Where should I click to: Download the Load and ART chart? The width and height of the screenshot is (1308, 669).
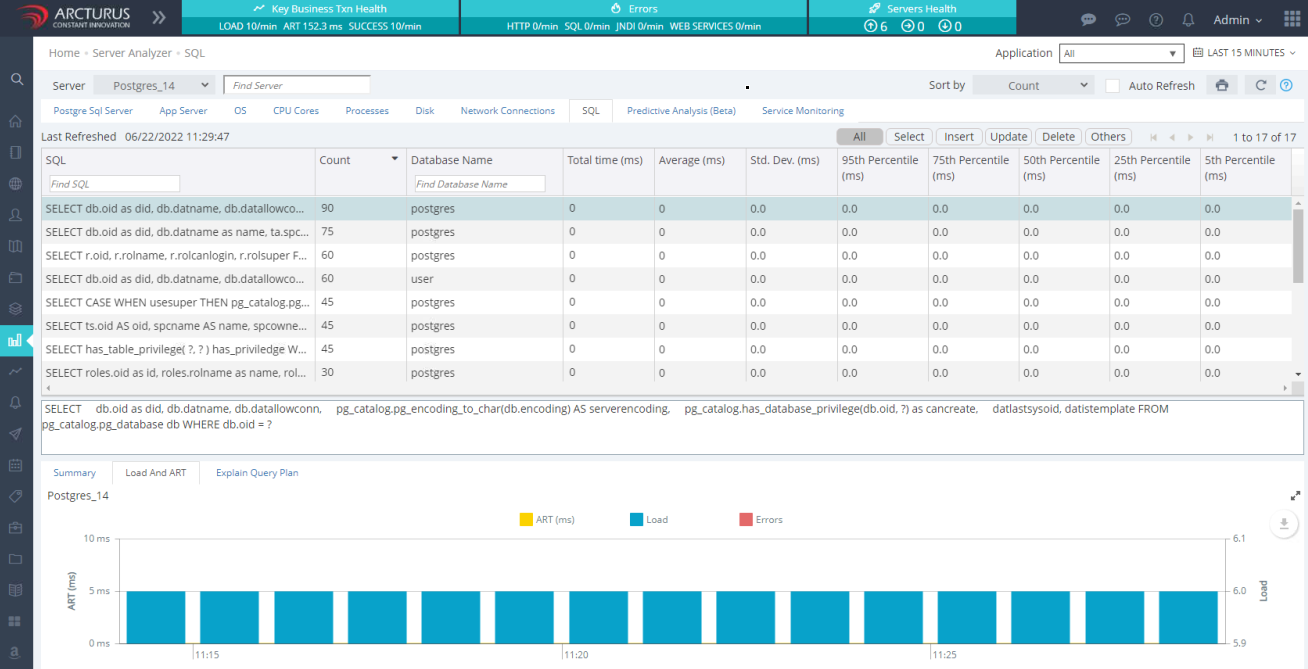(x=1284, y=524)
